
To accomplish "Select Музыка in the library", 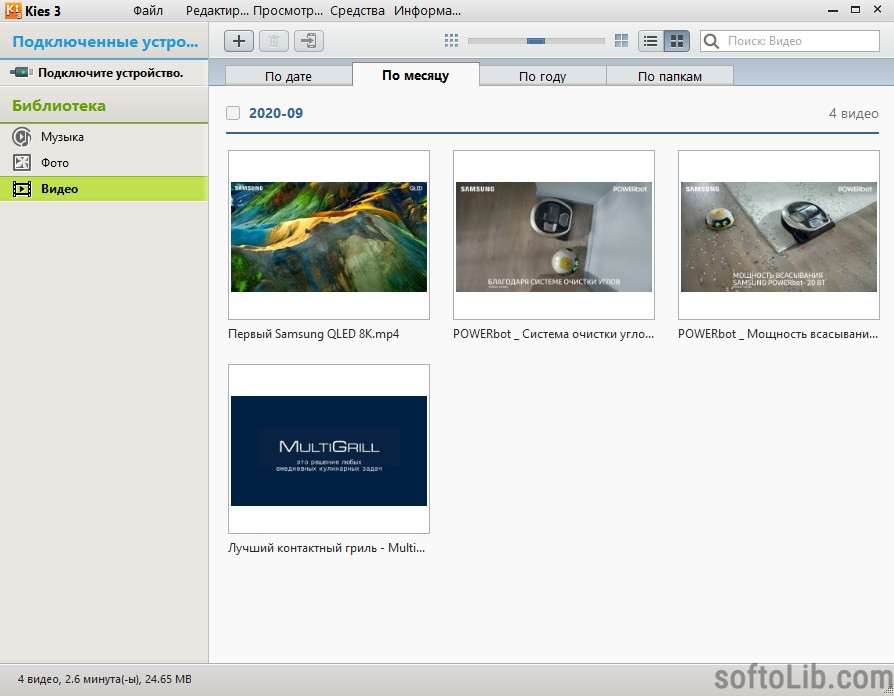I will pos(104,137).
